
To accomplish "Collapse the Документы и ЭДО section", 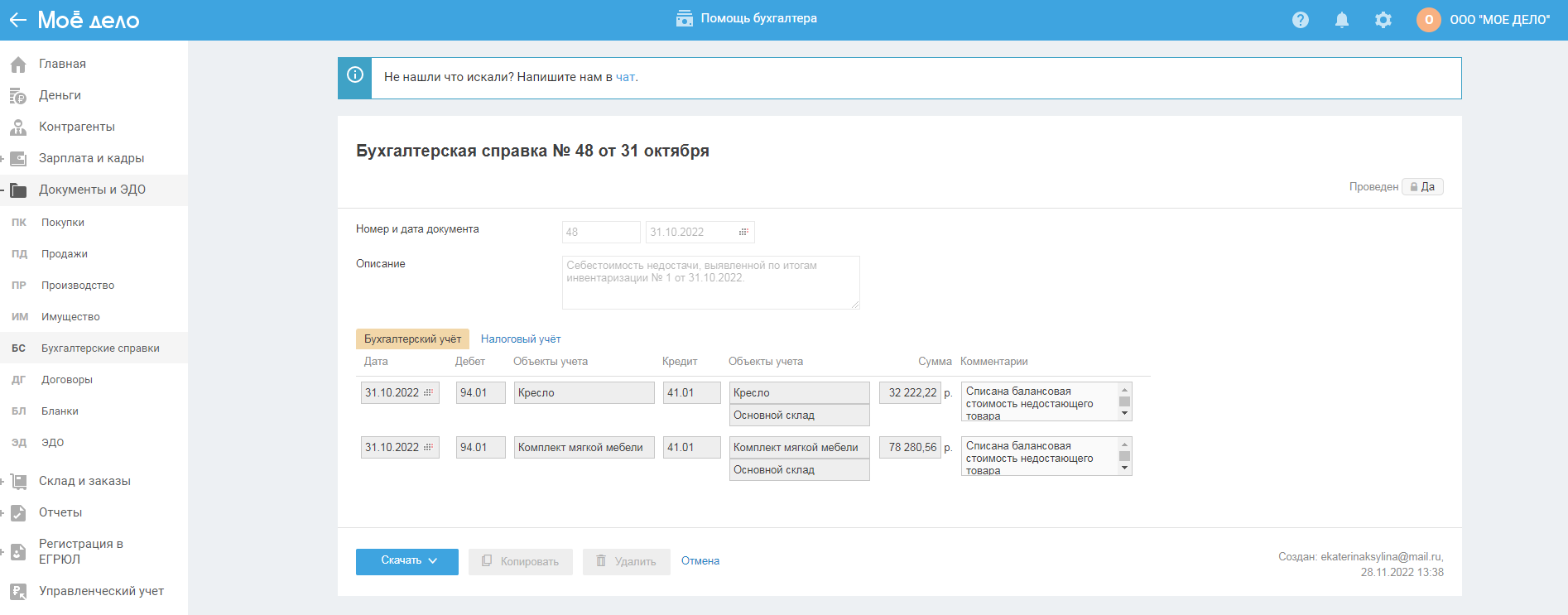I will click(x=2, y=190).
